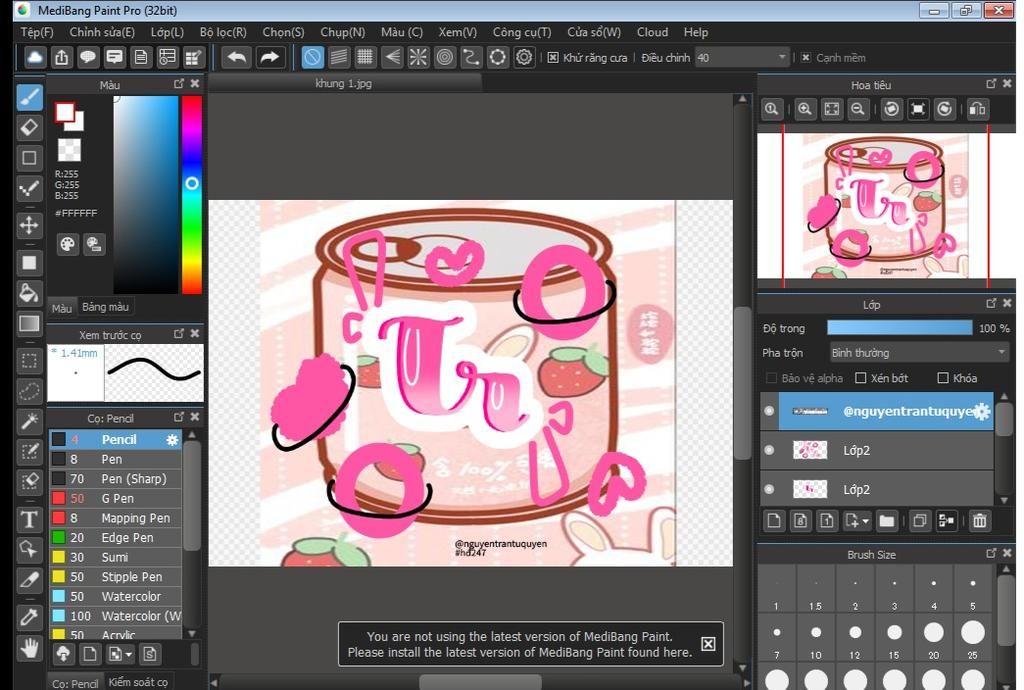Click the khung 1.jpg document tab
1024x690 pixels.
(x=344, y=84)
